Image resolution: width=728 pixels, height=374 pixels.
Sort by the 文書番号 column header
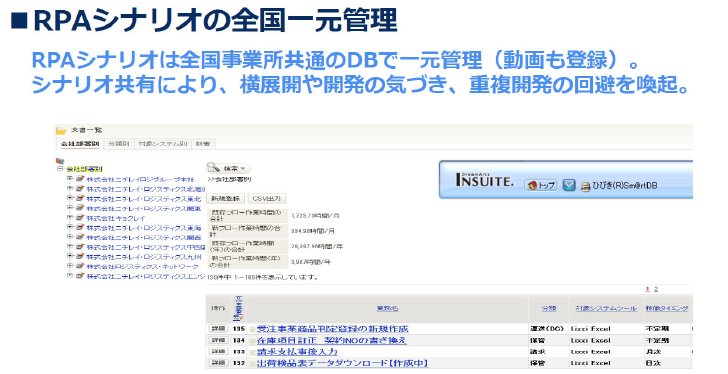coord(238,308)
